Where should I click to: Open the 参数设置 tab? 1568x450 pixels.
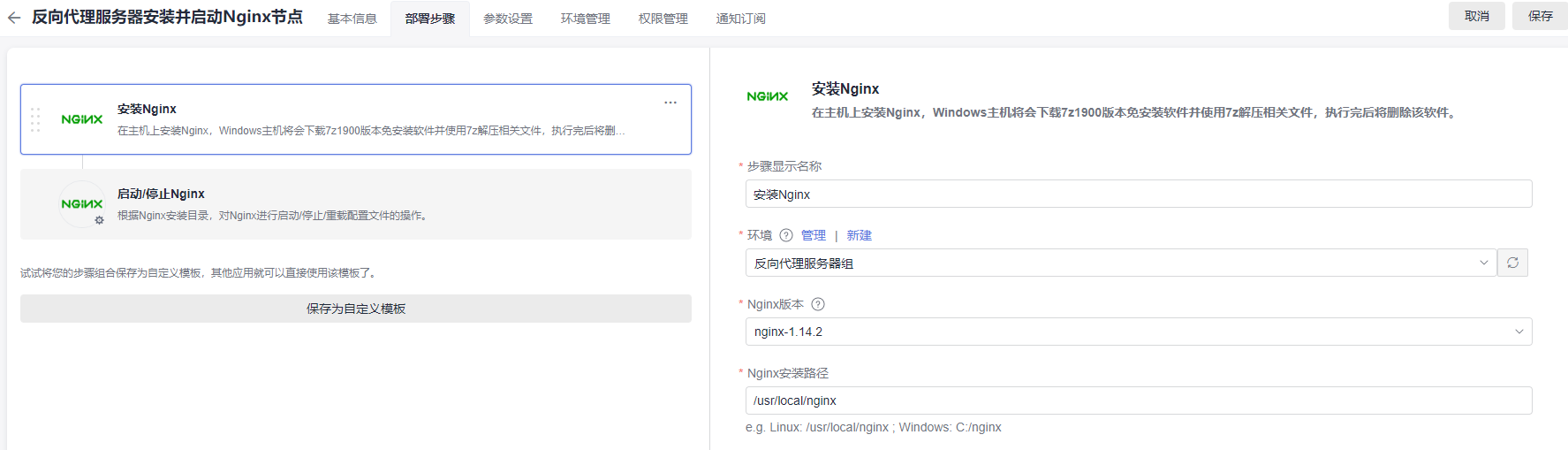(508, 19)
